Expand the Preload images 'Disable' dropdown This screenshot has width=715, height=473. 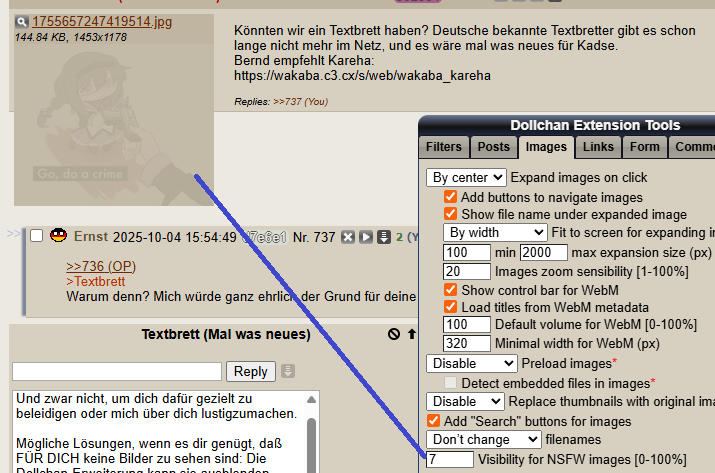click(x=471, y=363)
